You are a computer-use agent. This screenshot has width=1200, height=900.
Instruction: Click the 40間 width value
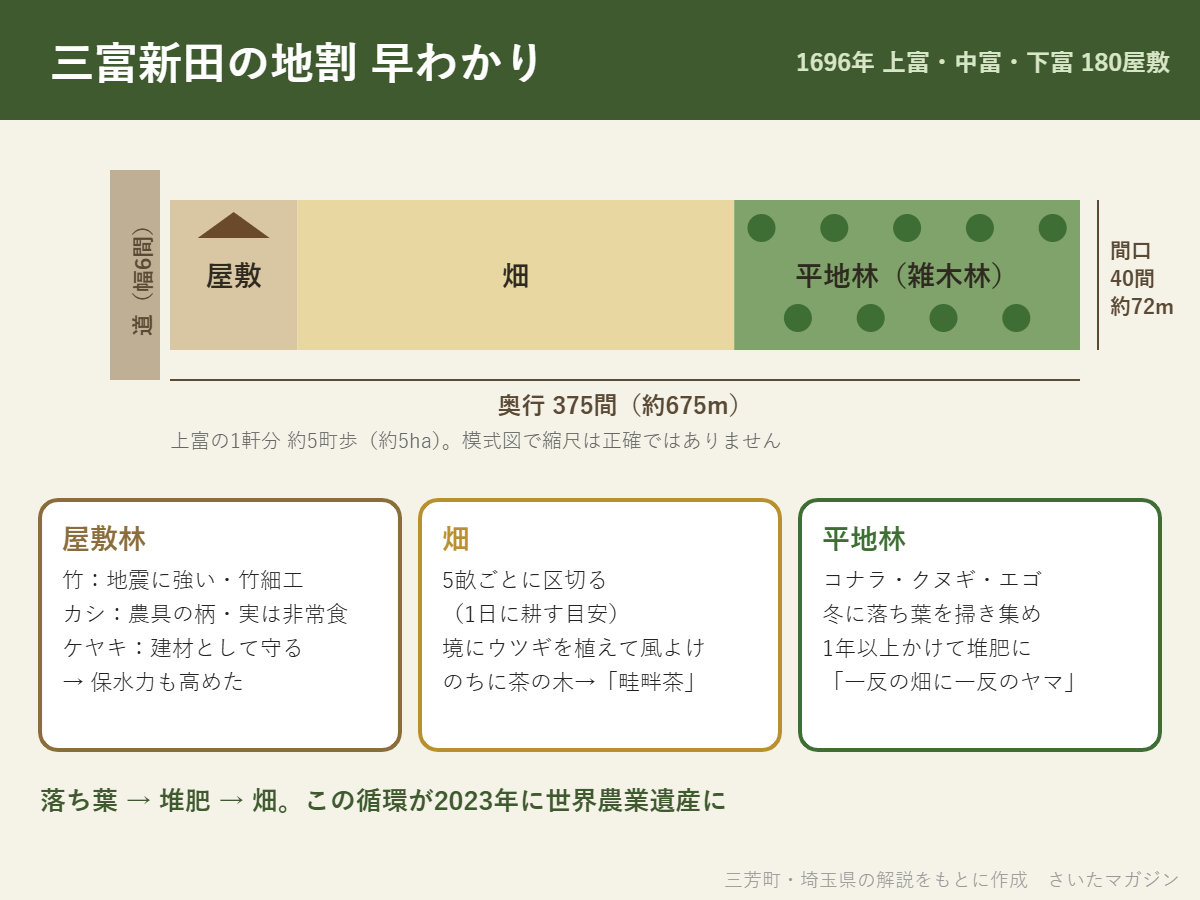click(1131, 279)
